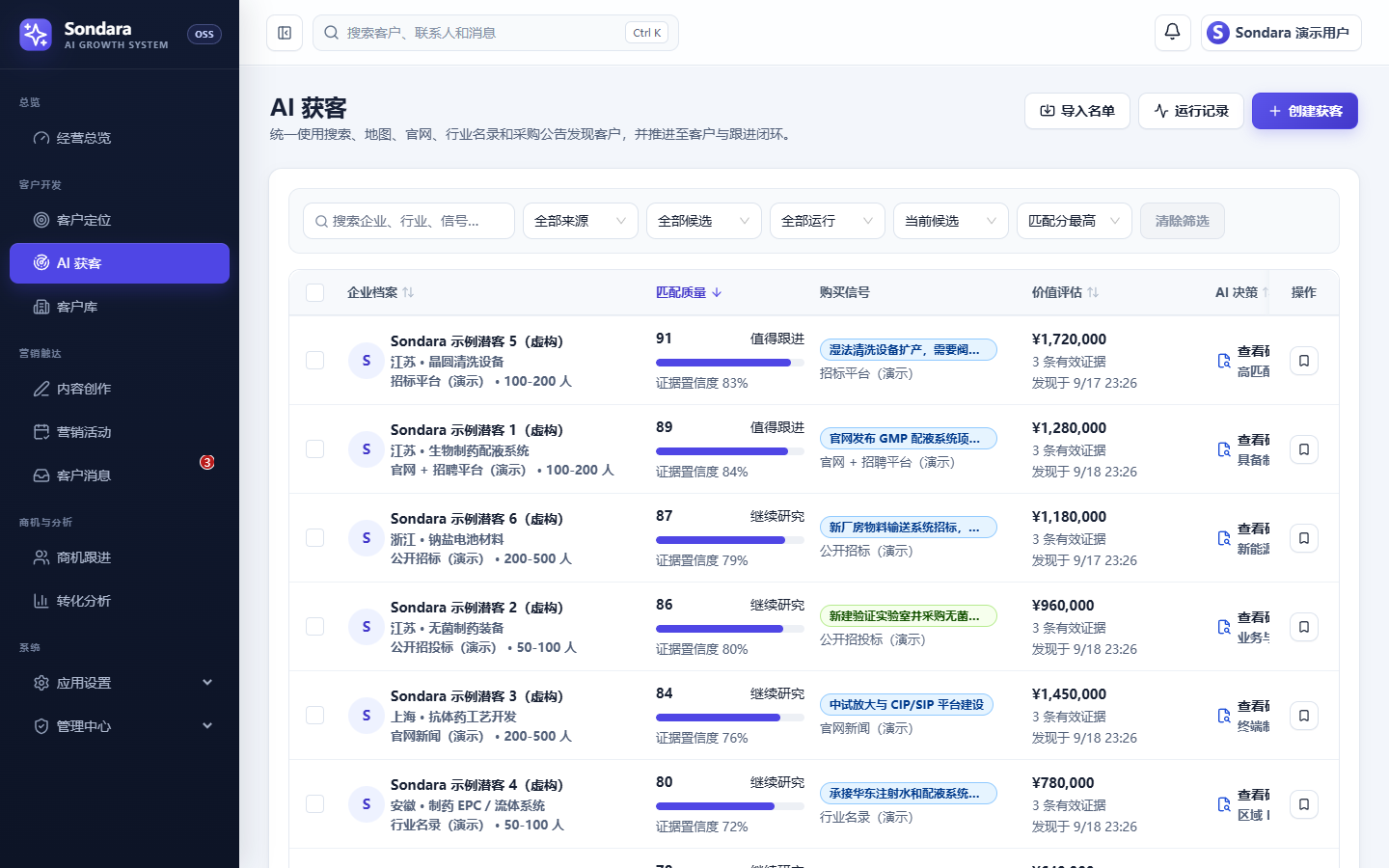Focus the global search field
The image size is (1389, 868).
coord(496,33)
